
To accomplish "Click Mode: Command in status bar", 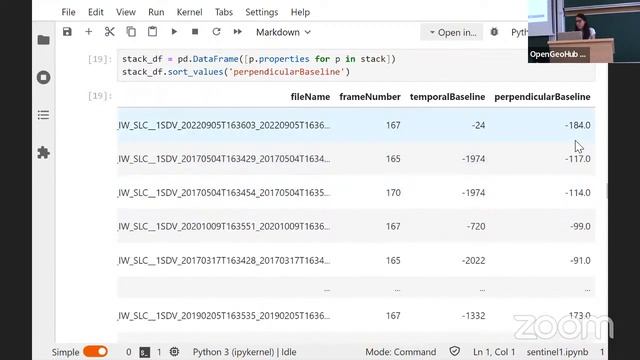I will 400,352.
